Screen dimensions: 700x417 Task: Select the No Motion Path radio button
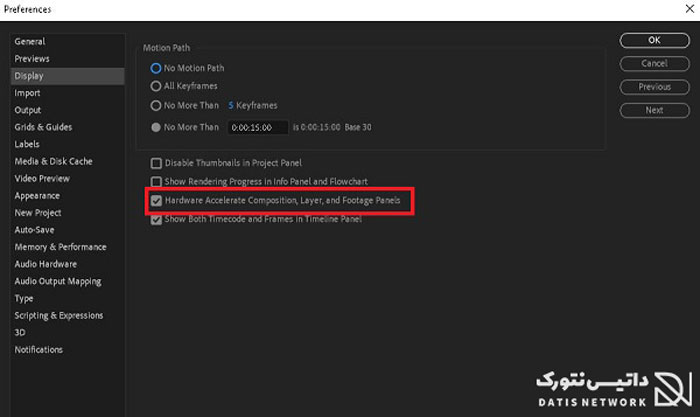[155, 68]
